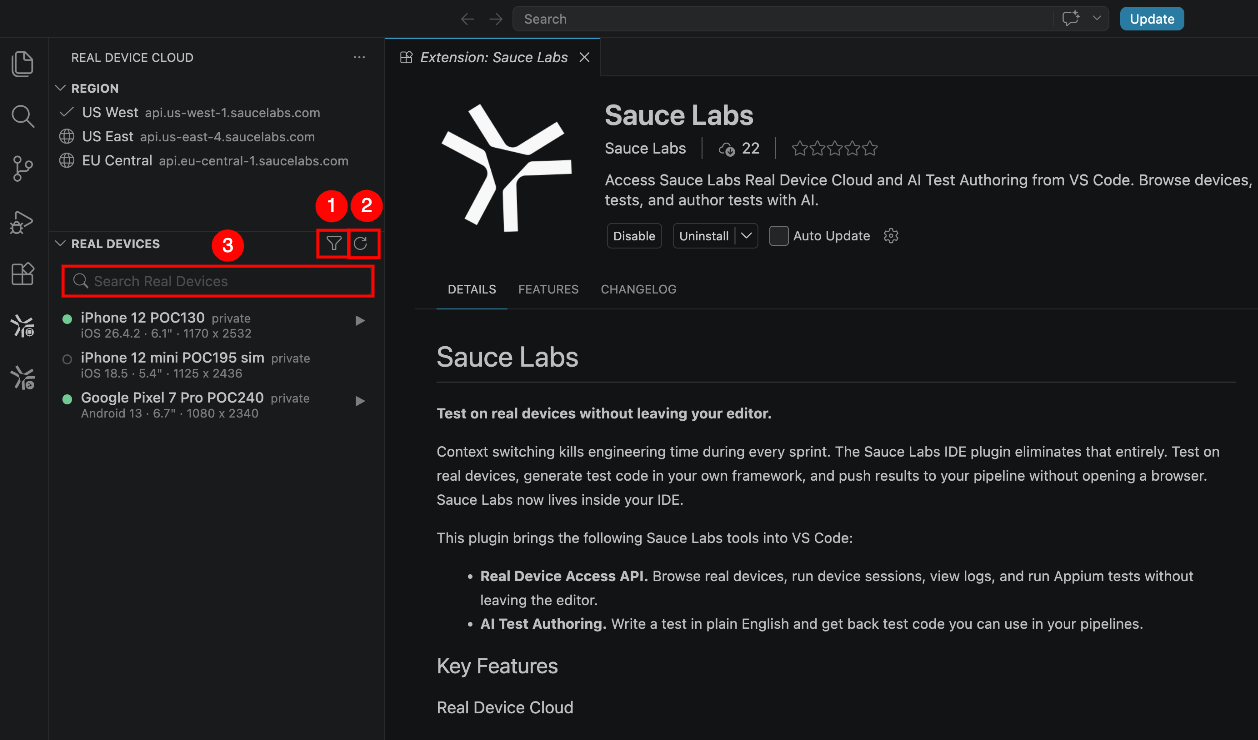Toggle the Auto Update checkbox
The width and height of the screenshot is (1258, 740).
(779, 236)
